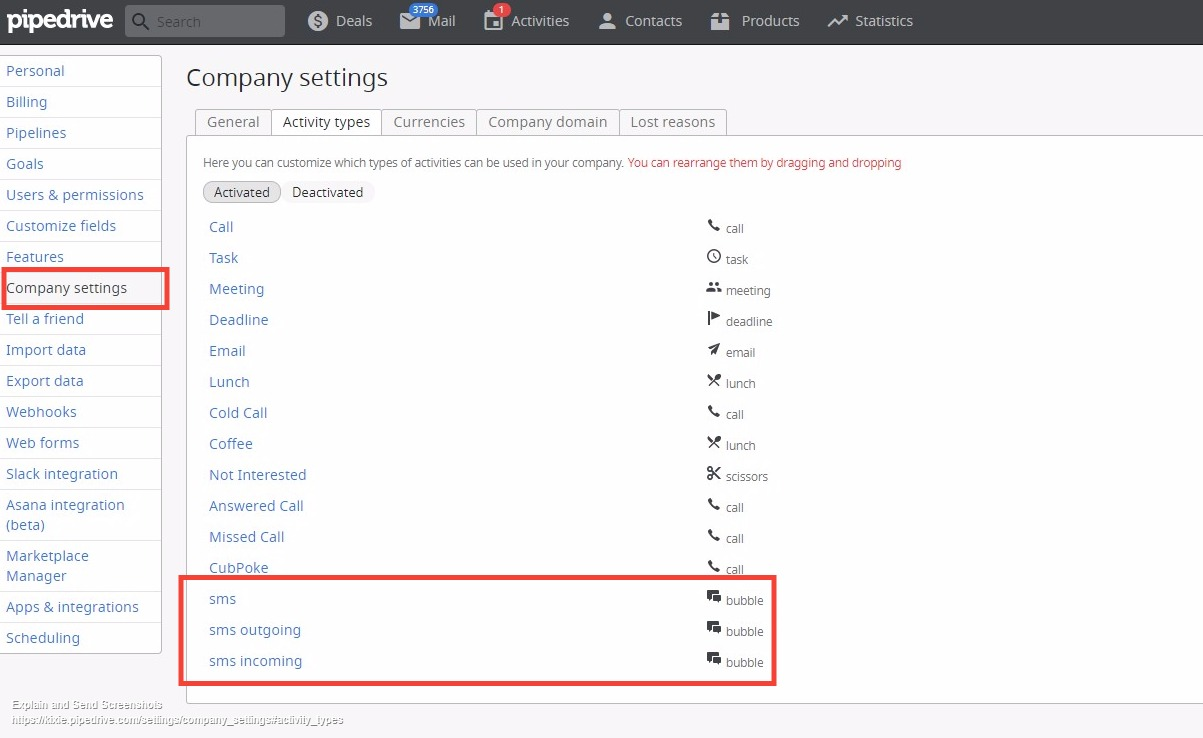The image size is (1203, 738).
Task: Click the clock icon in Task row
Action: 713,258
